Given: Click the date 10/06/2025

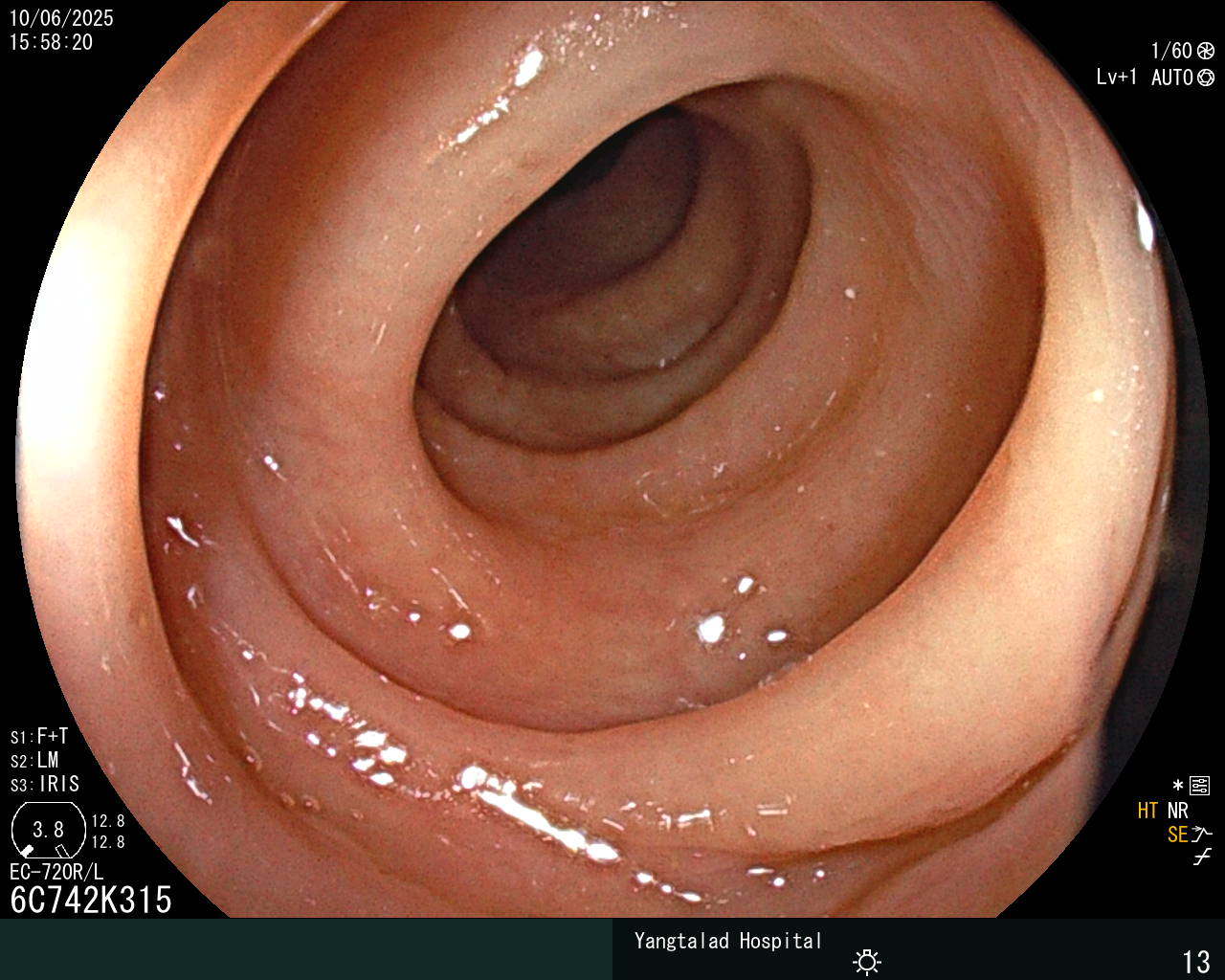Looking at the screenshot, I should pos(61,18).
